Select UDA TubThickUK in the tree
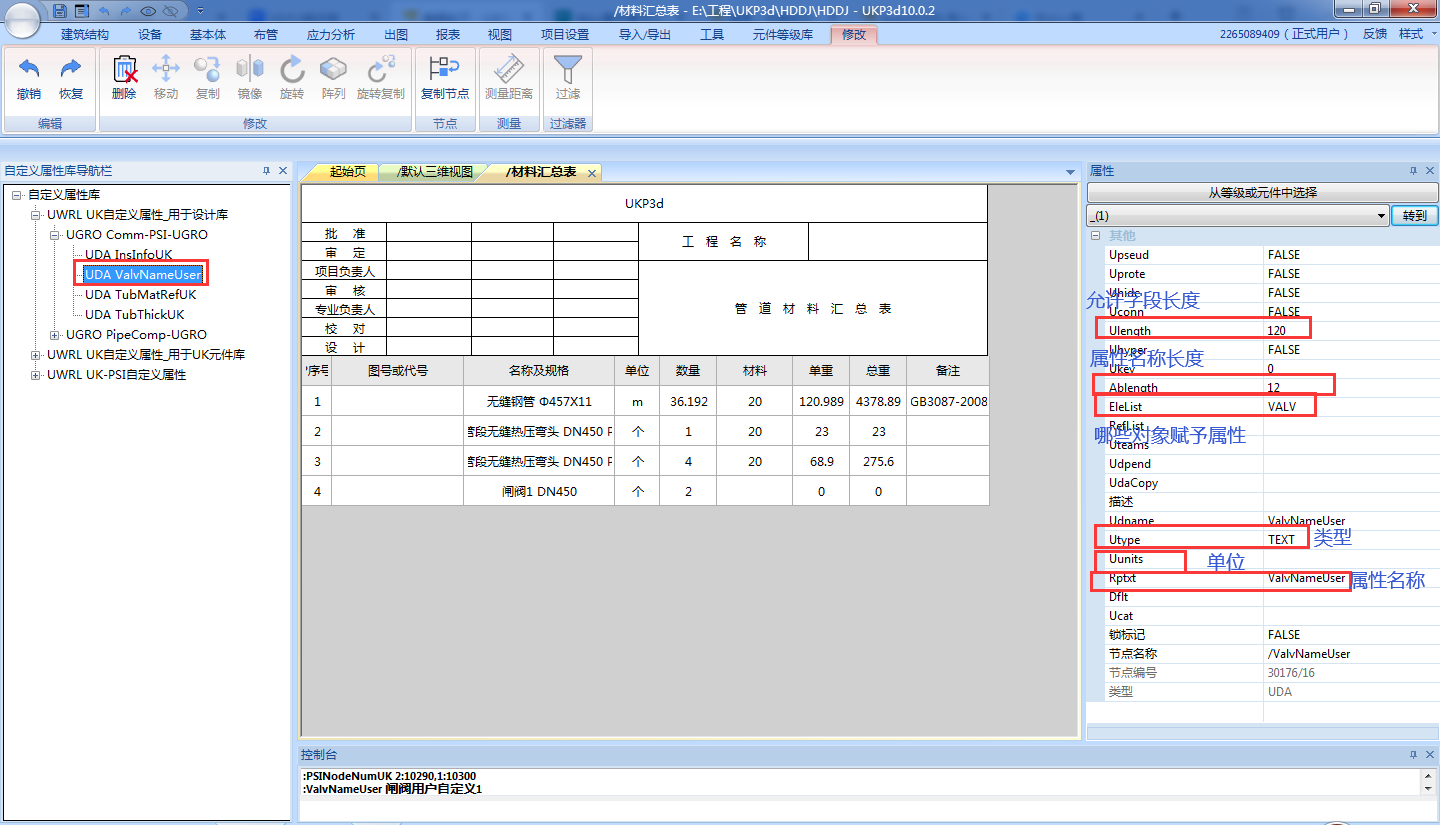 [134, 314]
